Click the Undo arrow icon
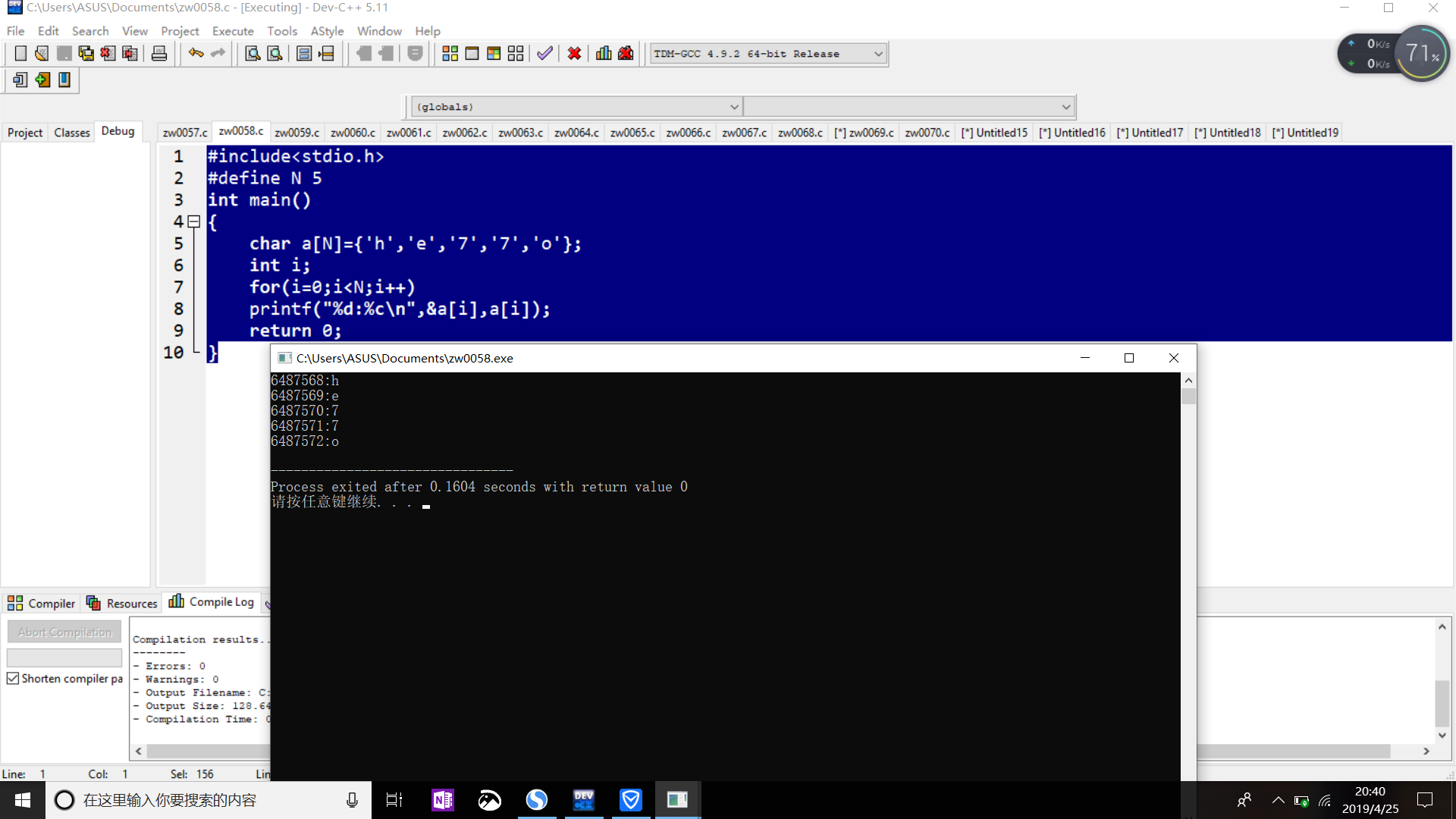 (x=196, y=53)
